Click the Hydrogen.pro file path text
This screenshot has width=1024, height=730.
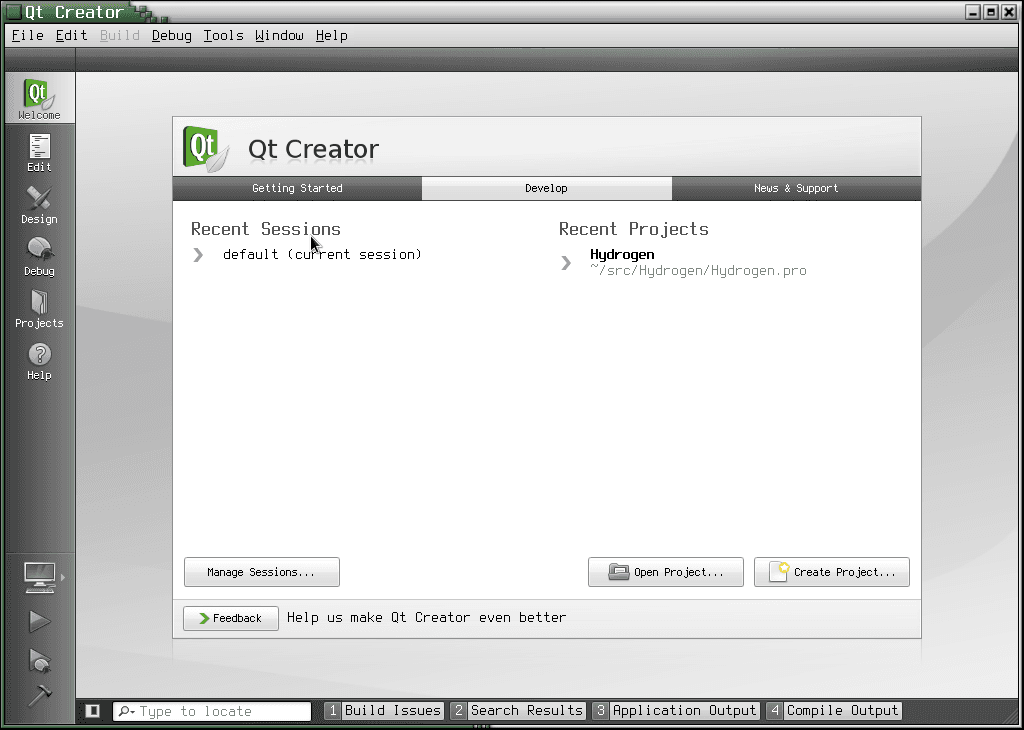[698, 270]
